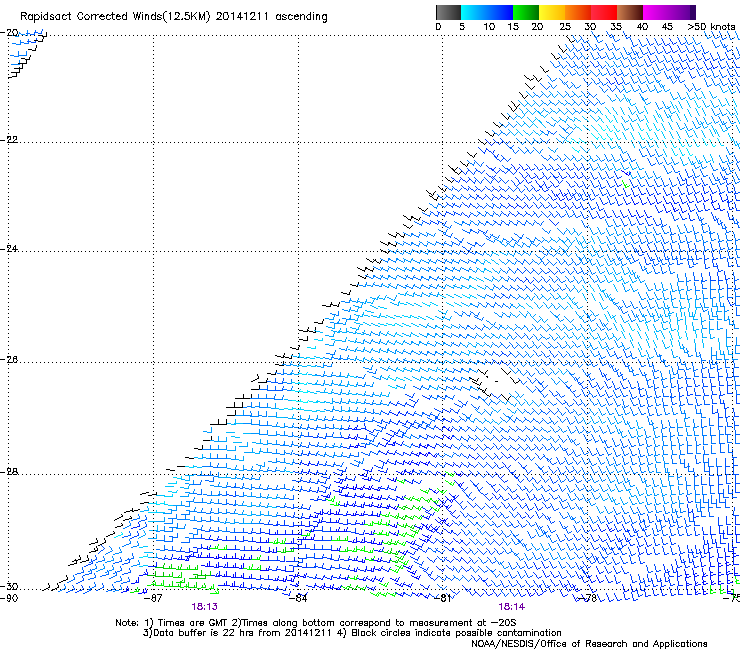The height and width of the screenshot is (650, 740).
Task: Click the latitude label '-20'
Action: pyautogui.click(x=9, y=33)
